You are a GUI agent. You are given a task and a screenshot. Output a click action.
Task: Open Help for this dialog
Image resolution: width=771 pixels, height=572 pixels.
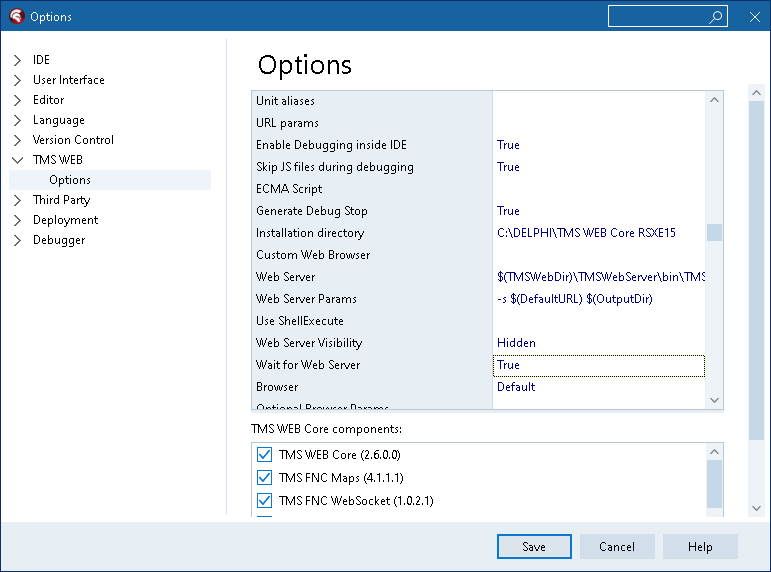pyautogui.click(x=700, y=546)
